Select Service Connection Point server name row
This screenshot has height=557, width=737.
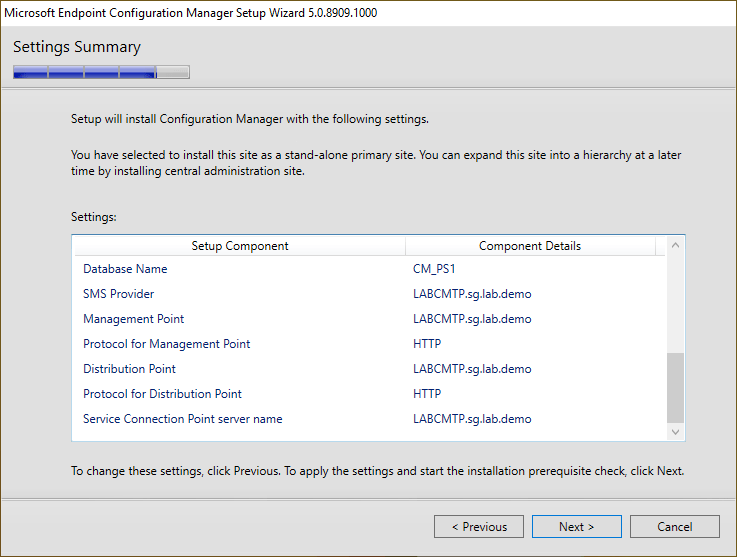(x=182, y=419)
